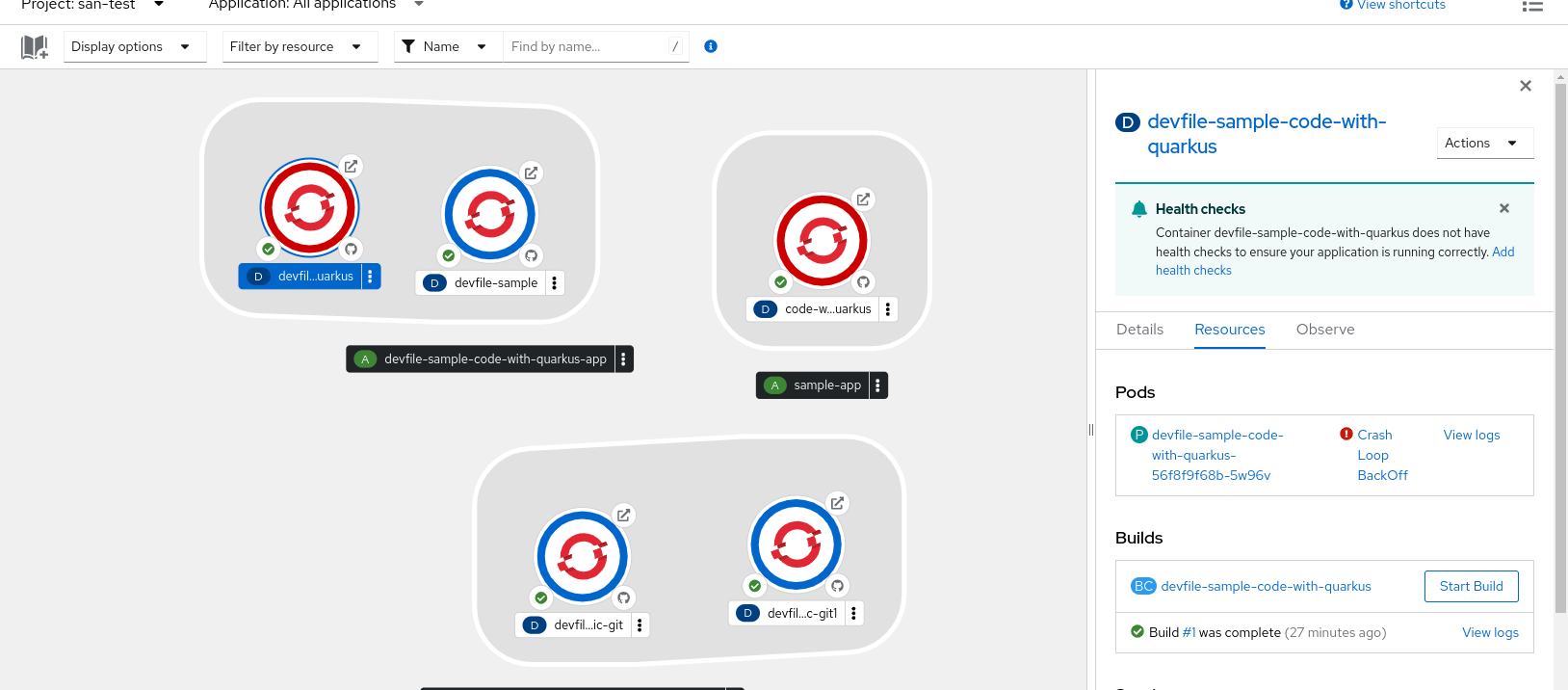Open kebab menu for devfile-sample-code-with-quarkus-app group
The height and width of the screenshot is (690, 1568).
click(x=624, y=359)
